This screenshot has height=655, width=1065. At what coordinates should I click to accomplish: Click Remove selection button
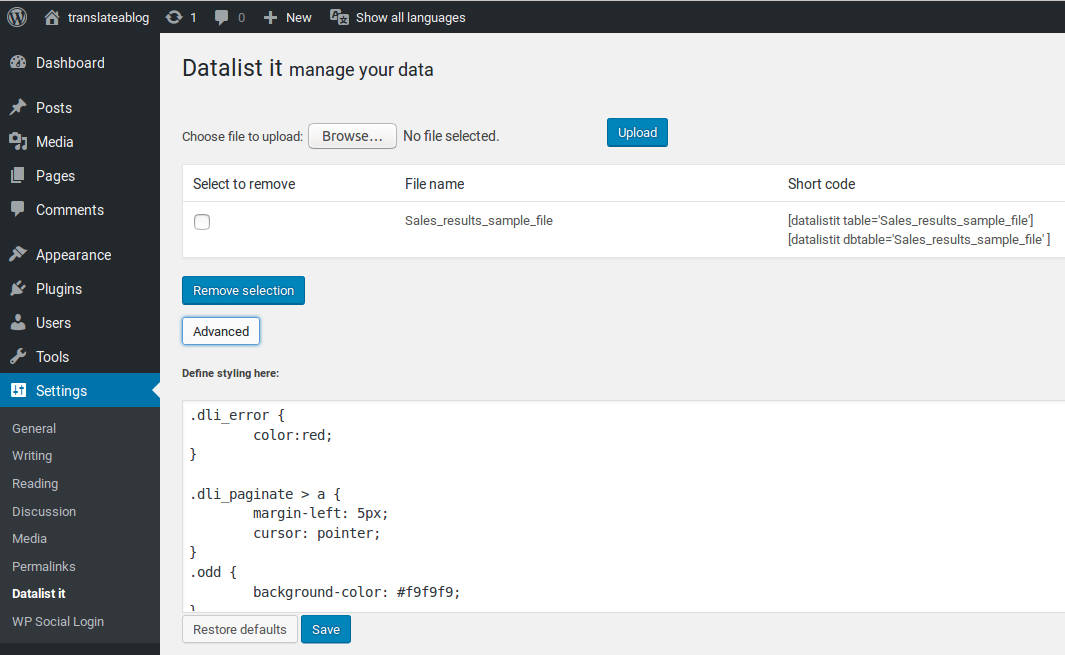point(243,290)
